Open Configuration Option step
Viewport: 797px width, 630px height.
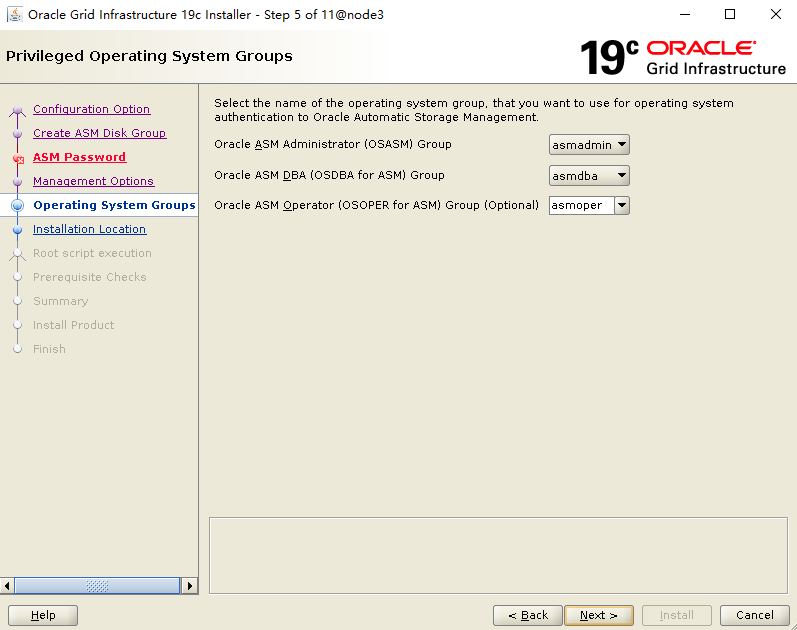91,109
